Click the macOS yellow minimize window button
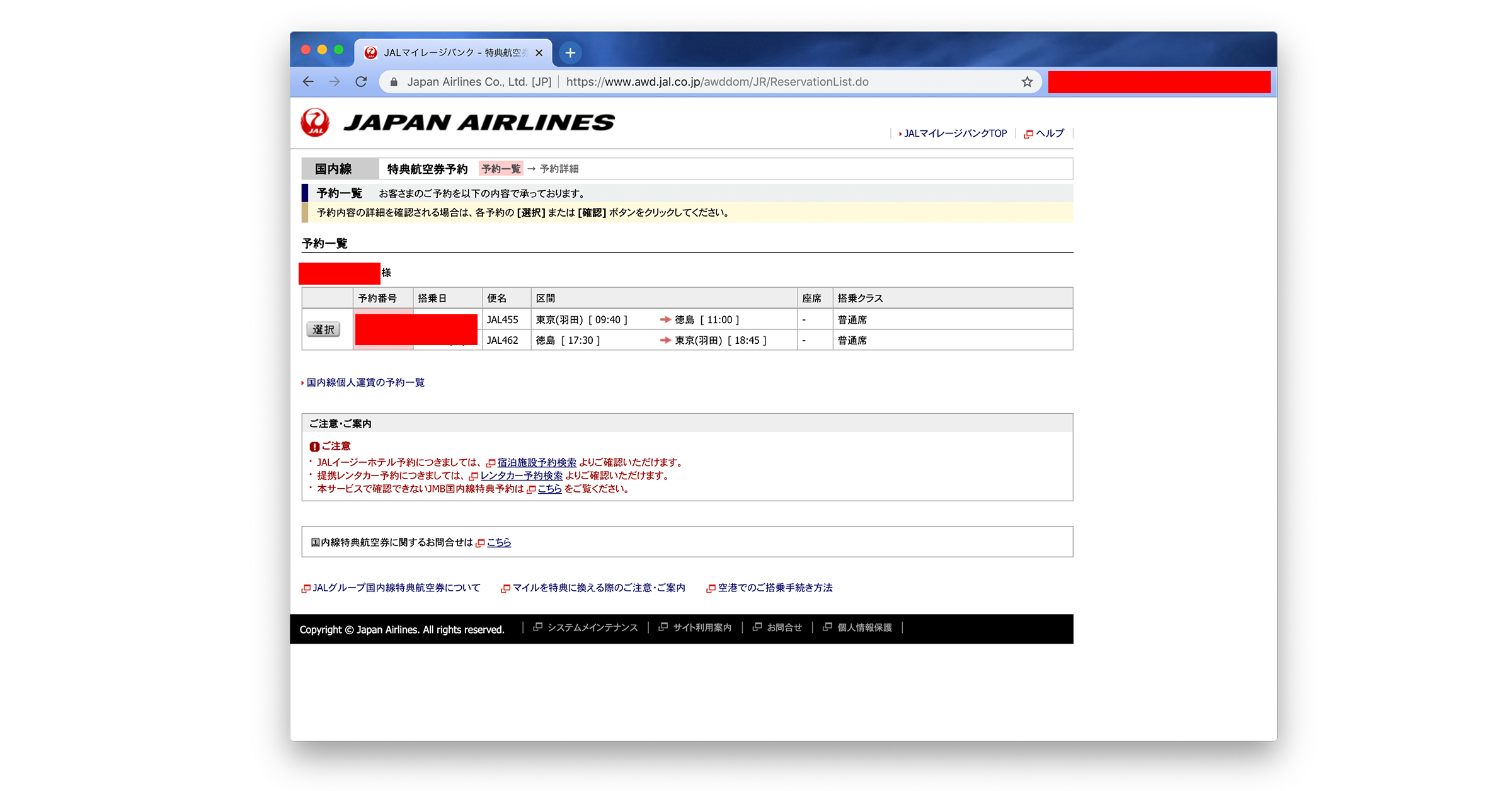The height and width of the screenshot is (791, 1512). tap(322, 50)
